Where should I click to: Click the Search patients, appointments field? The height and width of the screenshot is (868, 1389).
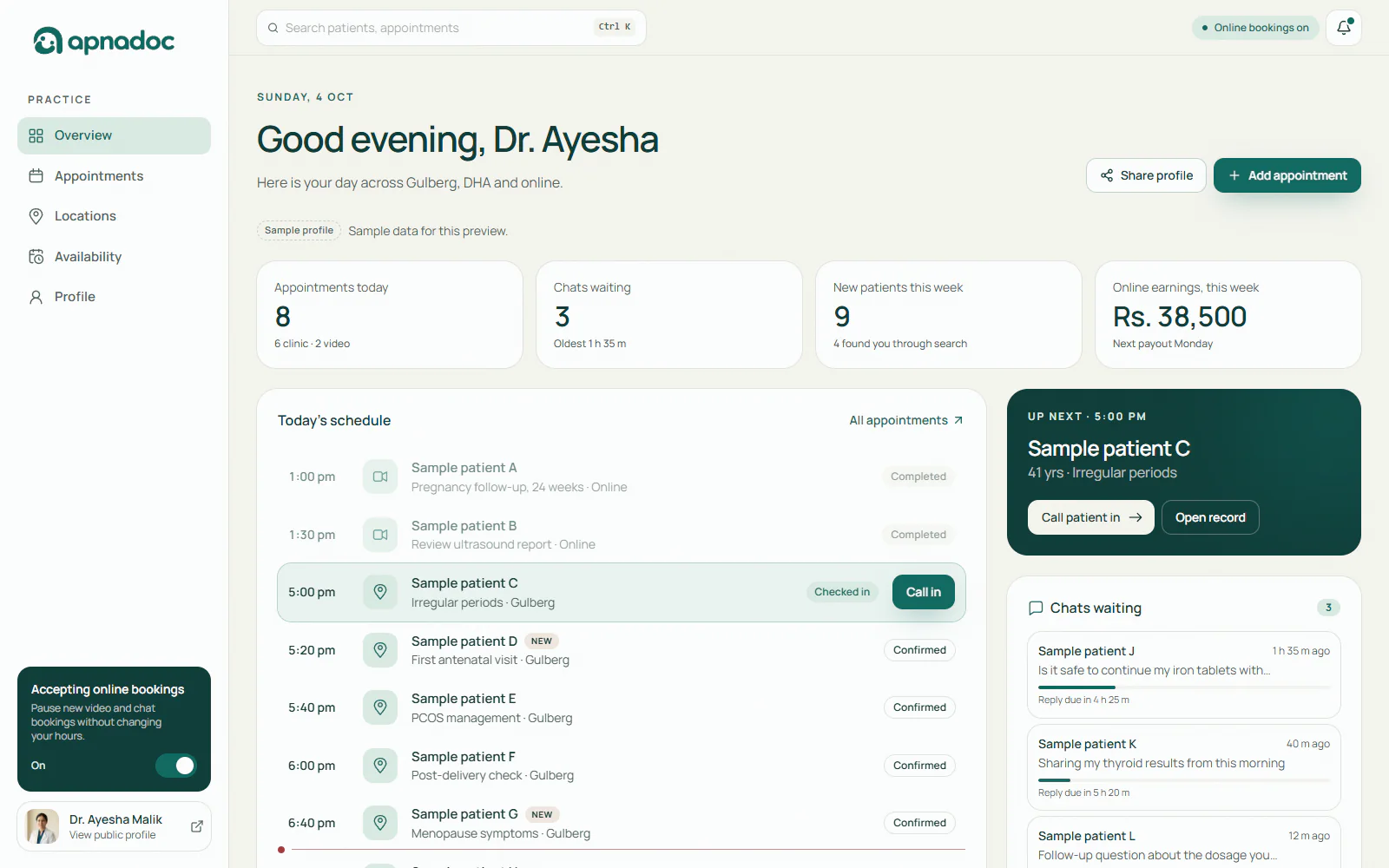click(451, 28)
